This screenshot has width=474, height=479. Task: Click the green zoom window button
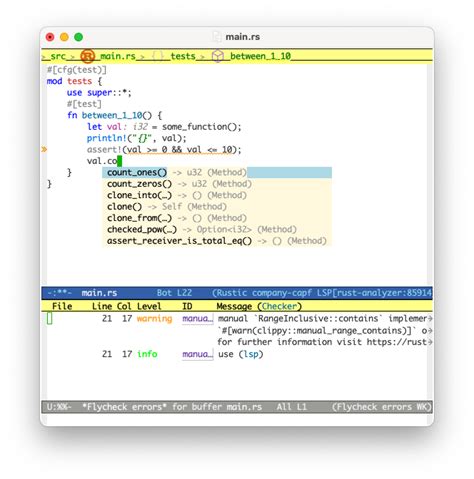[x=78, y=37]
